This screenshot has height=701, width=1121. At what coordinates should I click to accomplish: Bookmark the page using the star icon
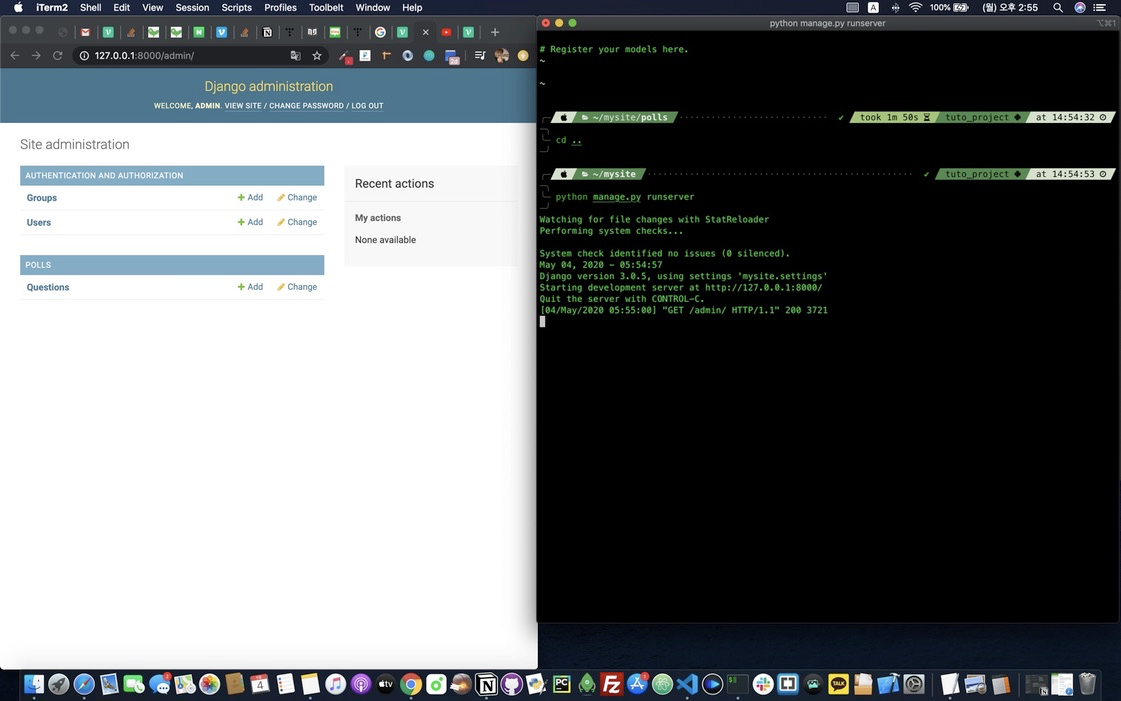click(317, 56)
